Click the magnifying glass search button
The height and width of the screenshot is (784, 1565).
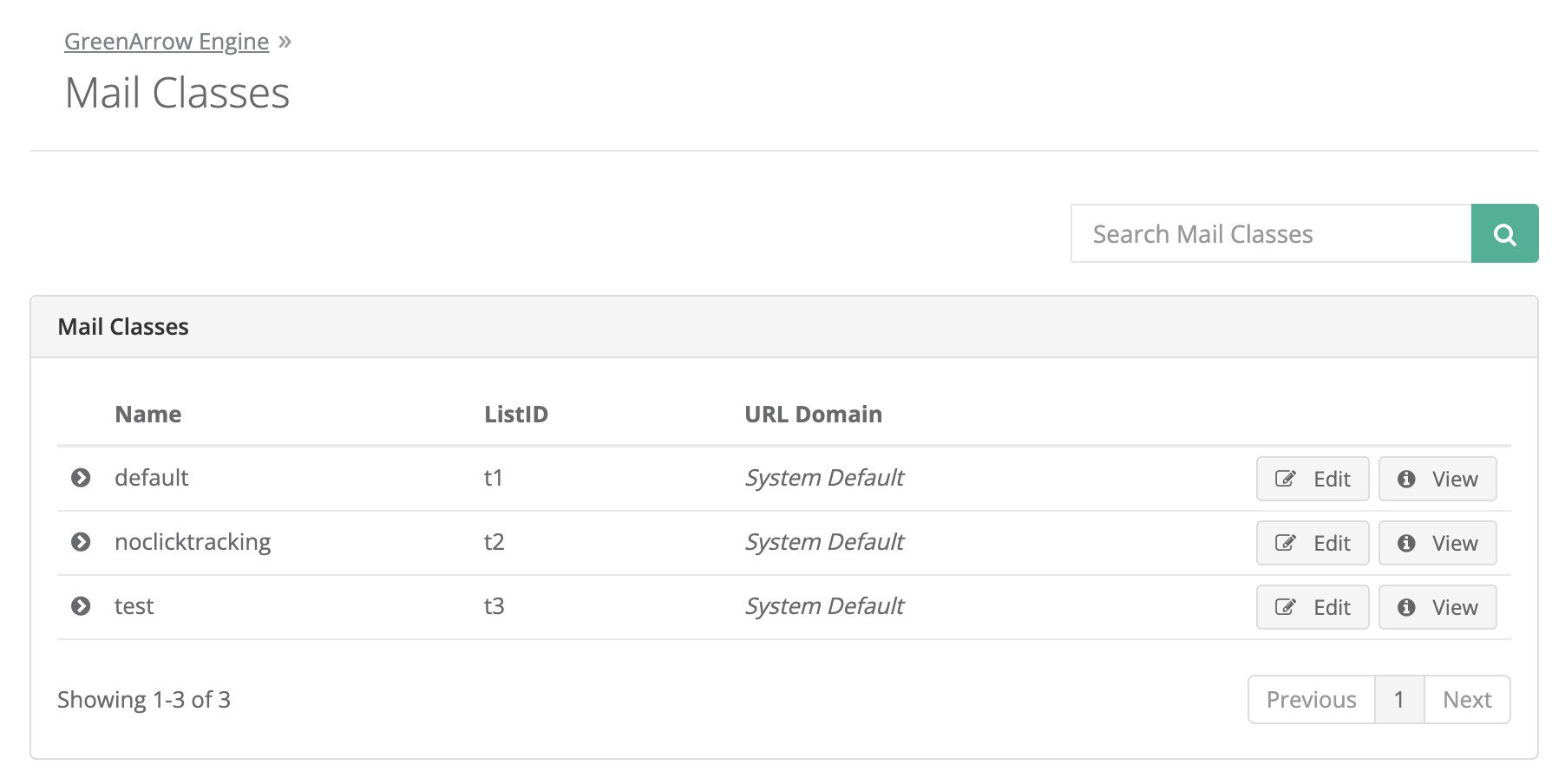pos(1504,234)
